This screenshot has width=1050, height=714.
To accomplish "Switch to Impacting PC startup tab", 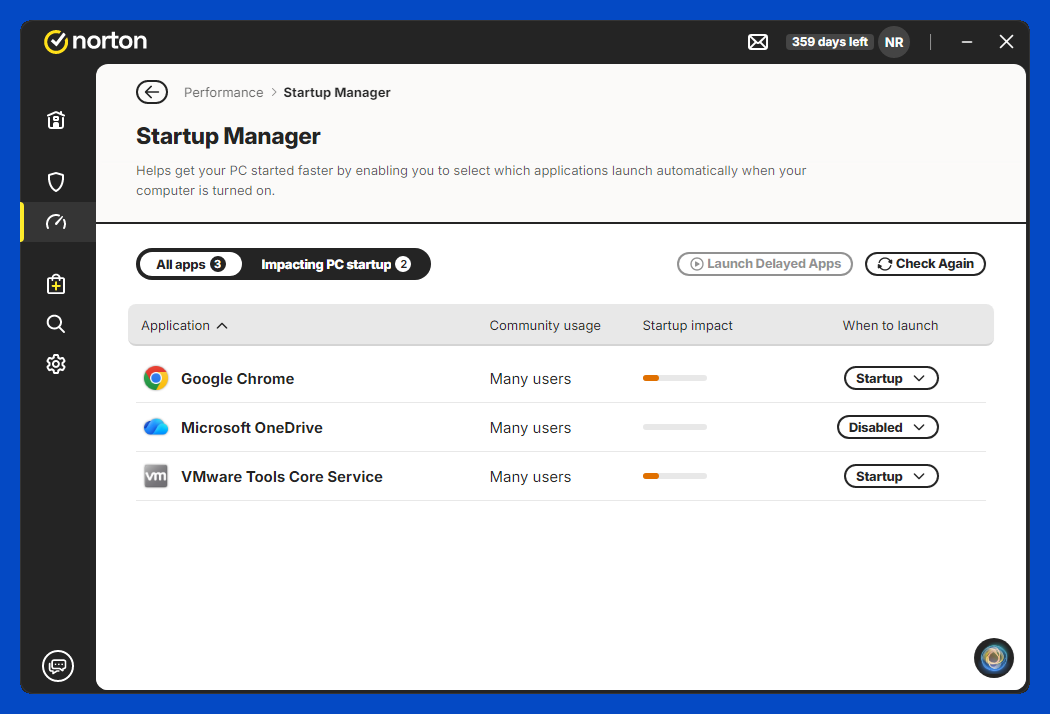I will pyautogui.click(x=335, y=264).
